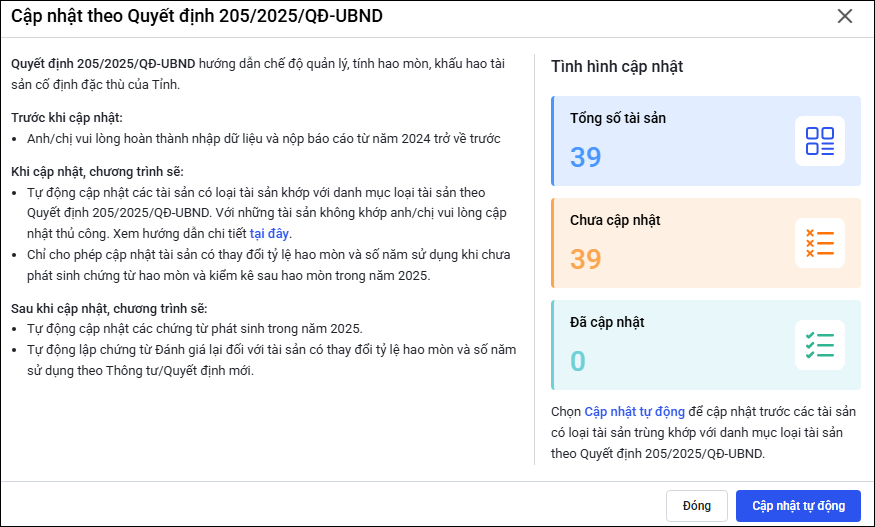Click the dialog title Cập nhật theo Quyết định
875x527 pixels.
(x=197, y=16)
